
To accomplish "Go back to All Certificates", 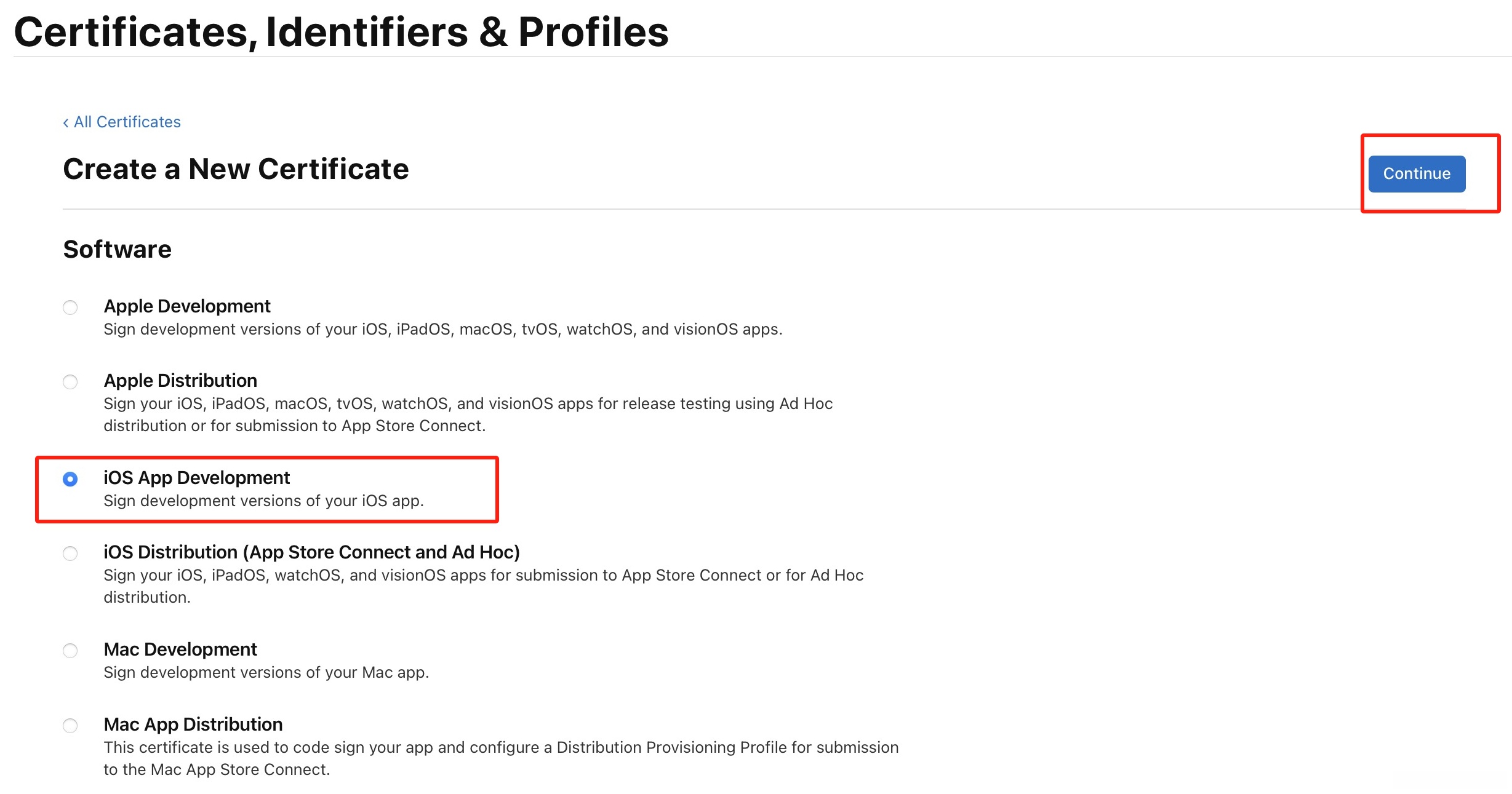I will 127,122.
